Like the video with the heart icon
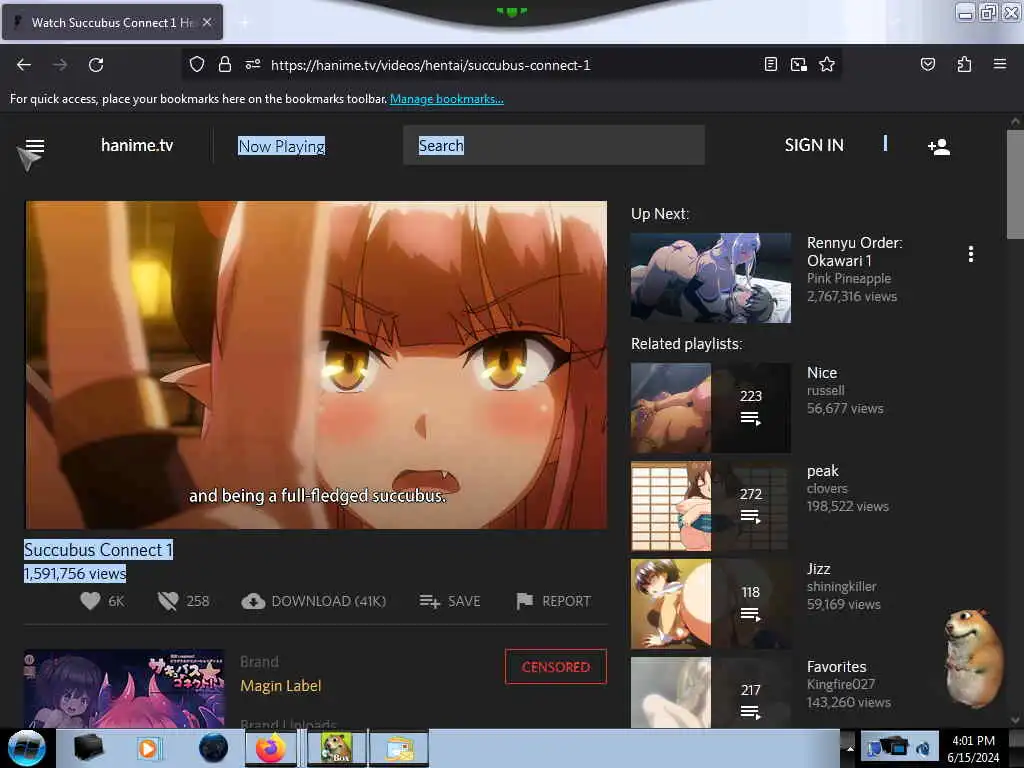This screenshot has height=768, width=1024. pos(90,601)
